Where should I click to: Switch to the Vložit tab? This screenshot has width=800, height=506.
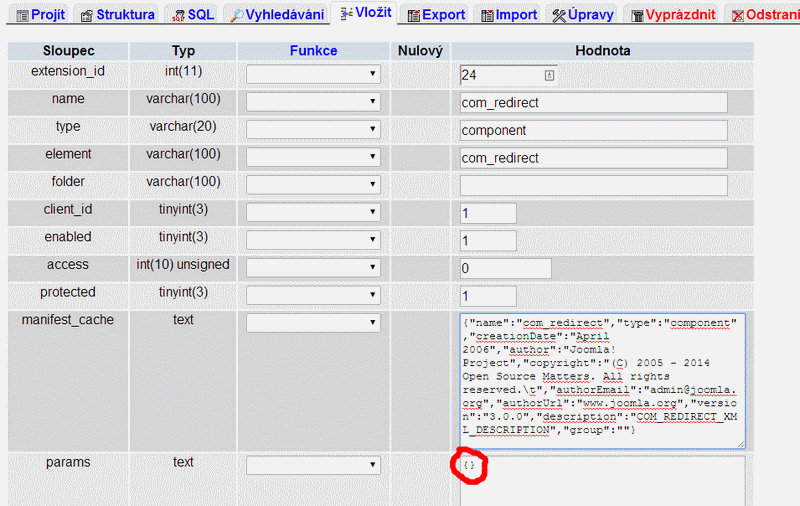coord(365,14)
